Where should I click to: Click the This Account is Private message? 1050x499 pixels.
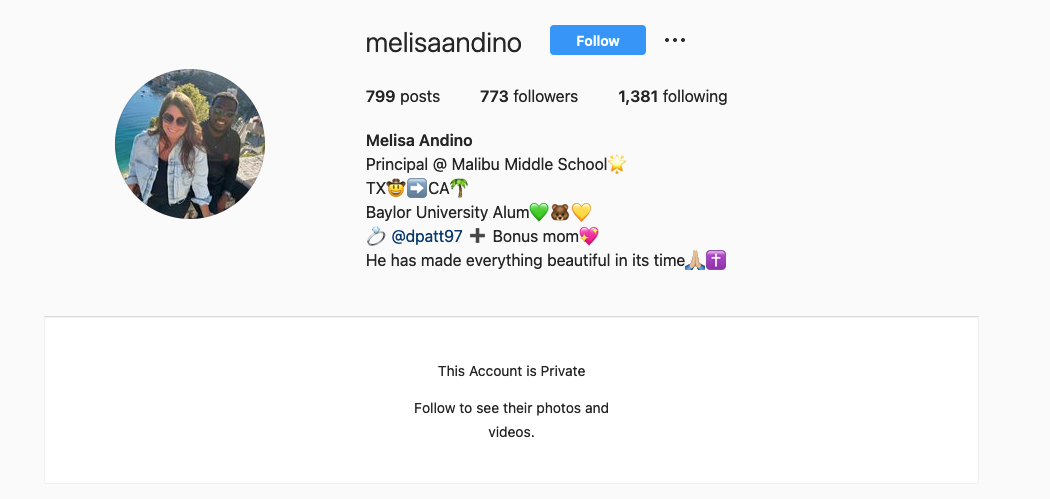click(x=512, y=371)
